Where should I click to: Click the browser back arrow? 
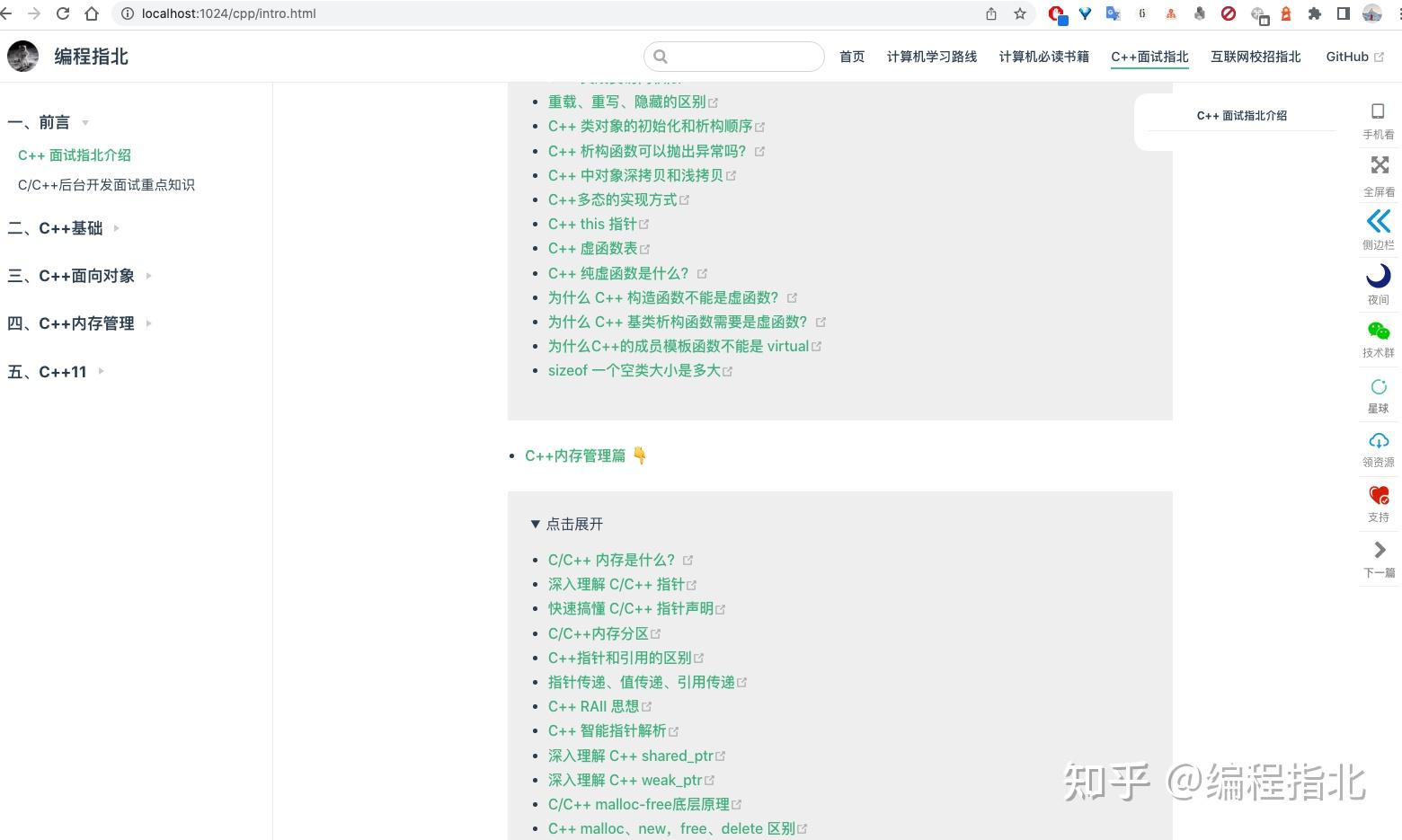(x=6, y=13)
